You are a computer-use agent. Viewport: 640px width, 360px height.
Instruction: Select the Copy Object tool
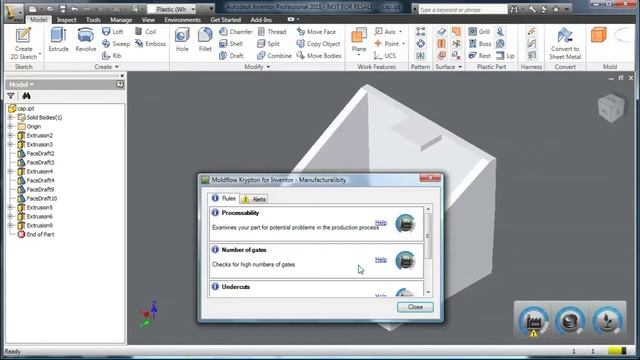coord(318,44)
